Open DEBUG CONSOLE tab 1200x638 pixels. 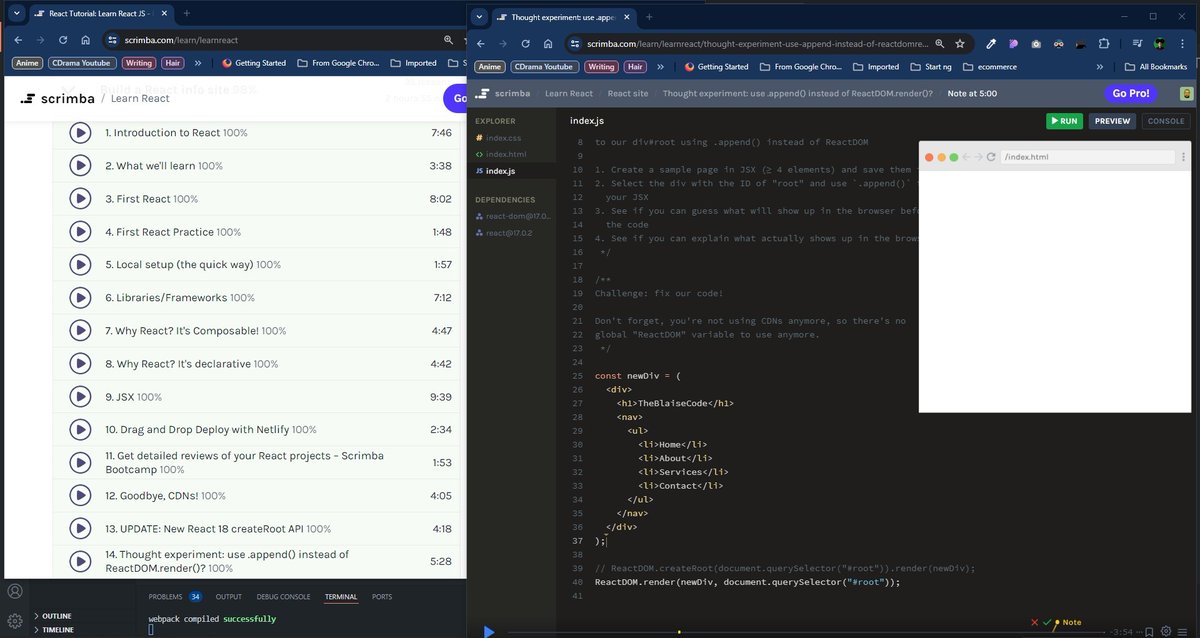282,597
